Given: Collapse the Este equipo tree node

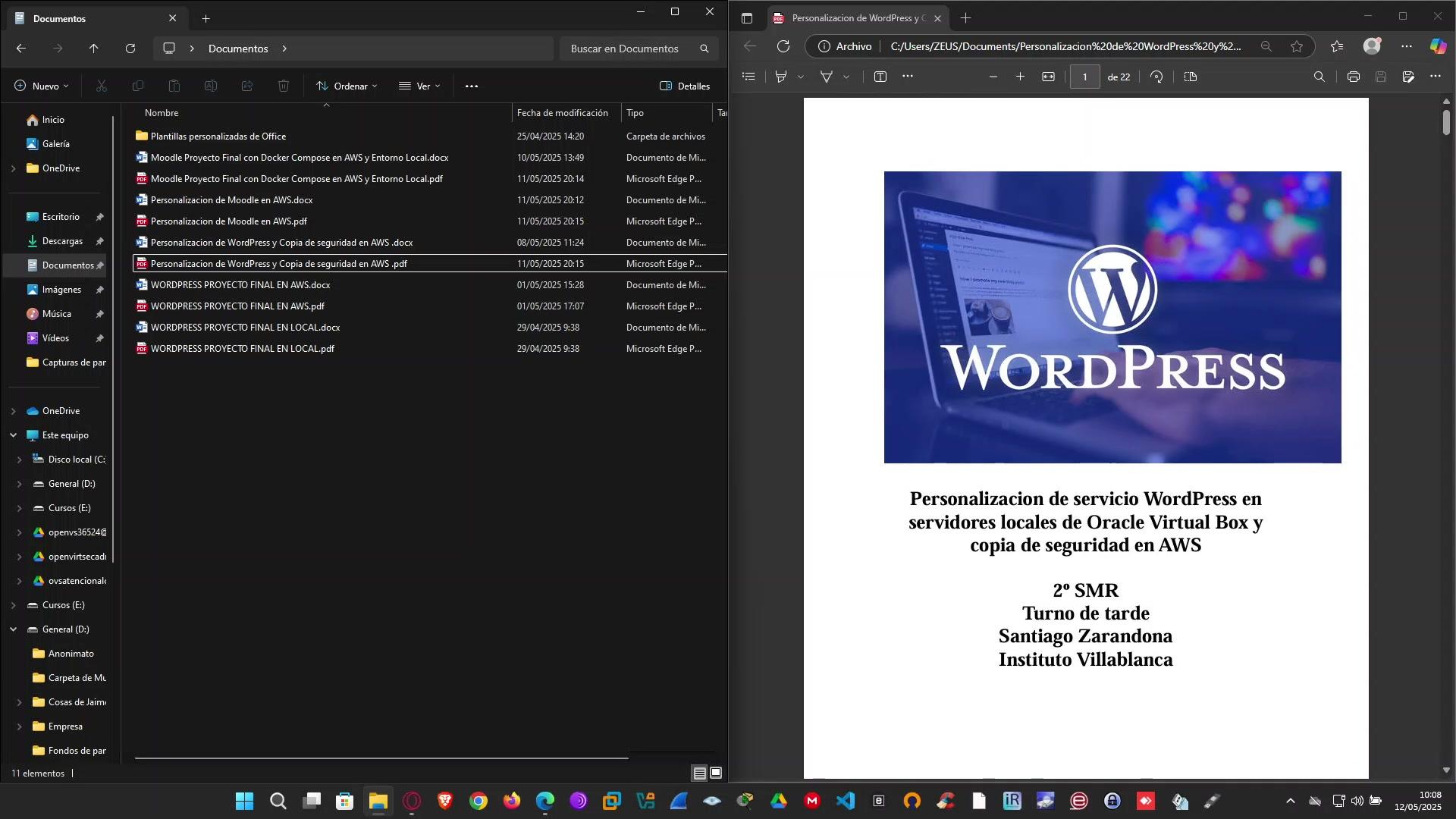Looking at the screenshot, I should (13, 435).
